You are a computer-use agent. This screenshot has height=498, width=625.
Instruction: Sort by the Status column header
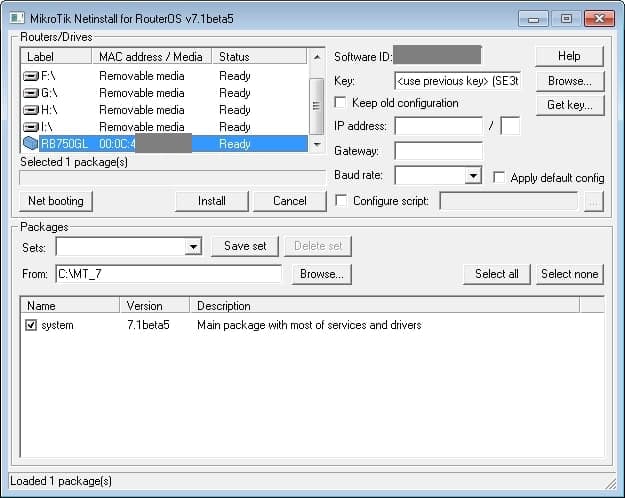[259, 57]
